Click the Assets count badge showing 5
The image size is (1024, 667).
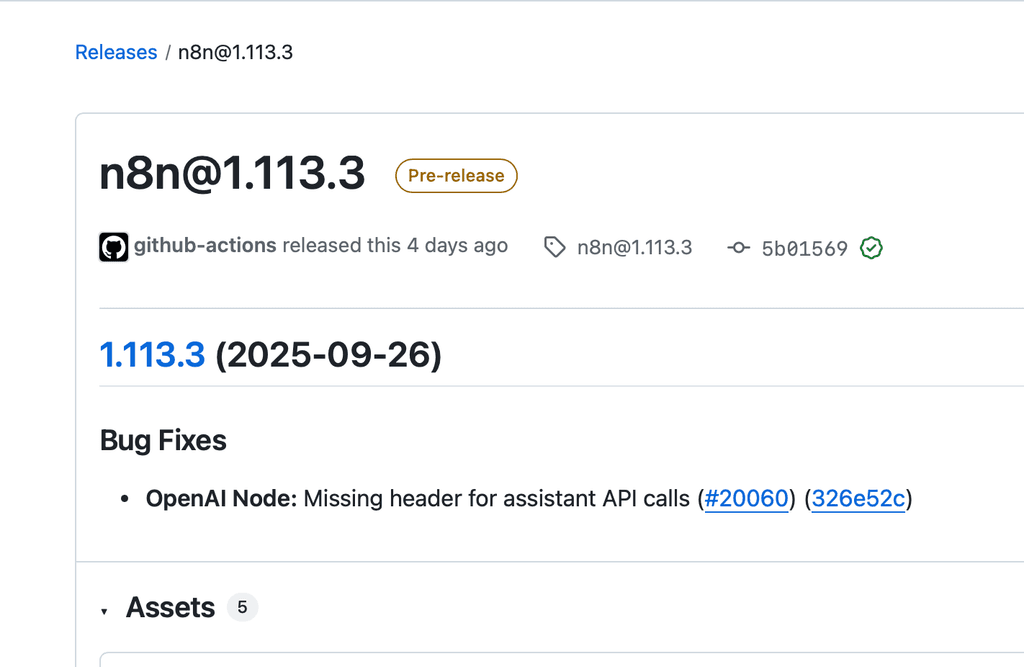242,607
